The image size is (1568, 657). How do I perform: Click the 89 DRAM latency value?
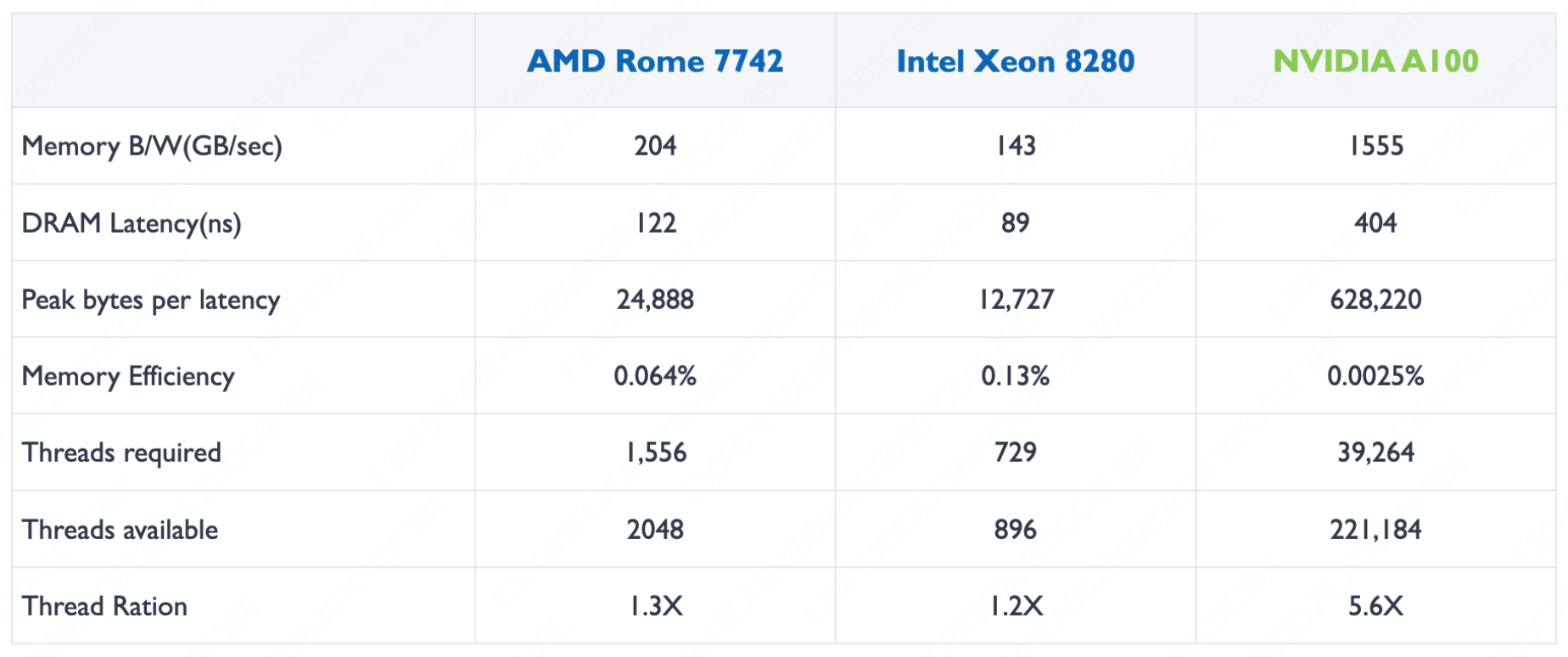pyautogui.click(x=1015, y=223)
